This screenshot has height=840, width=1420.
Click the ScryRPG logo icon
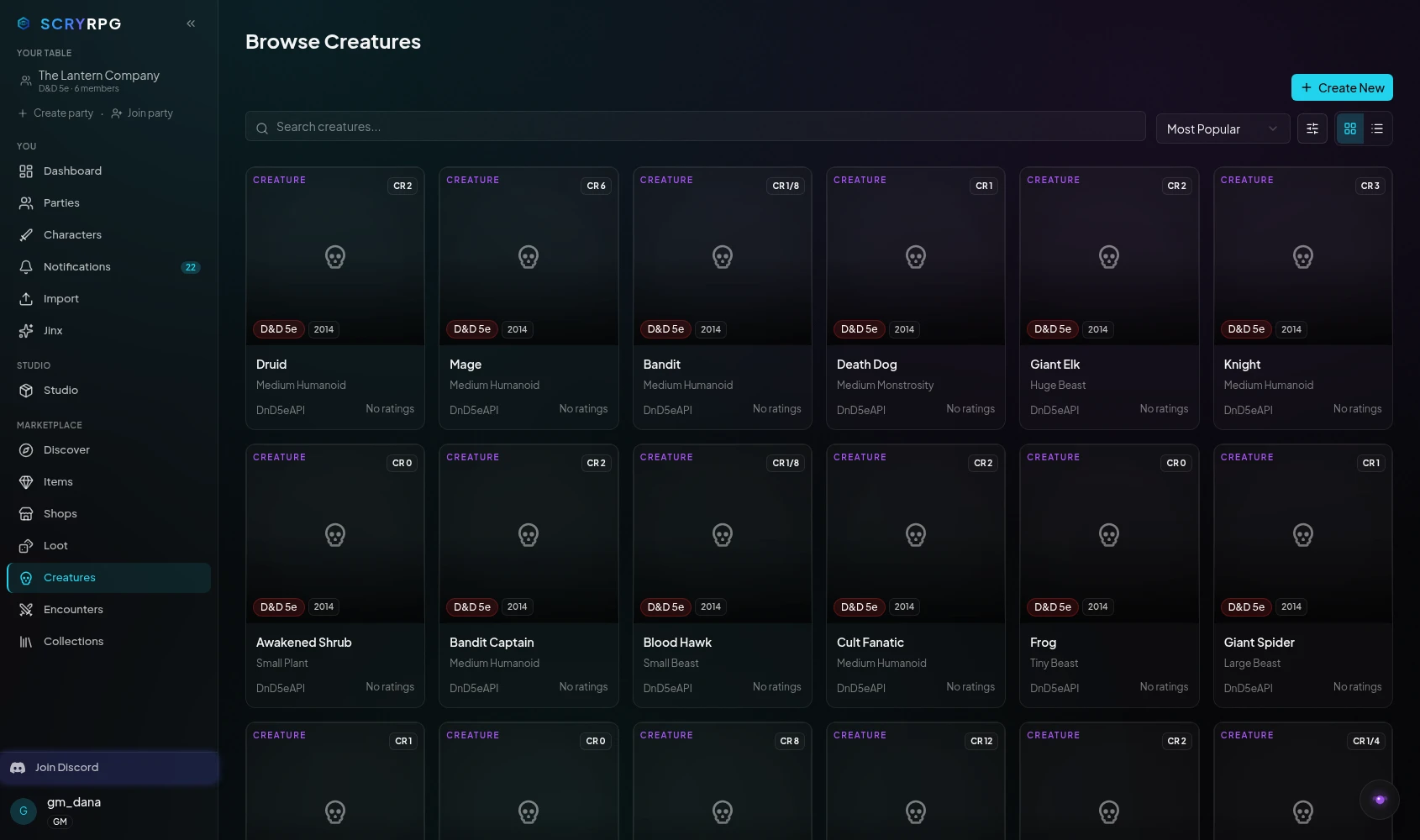(24, 24)
